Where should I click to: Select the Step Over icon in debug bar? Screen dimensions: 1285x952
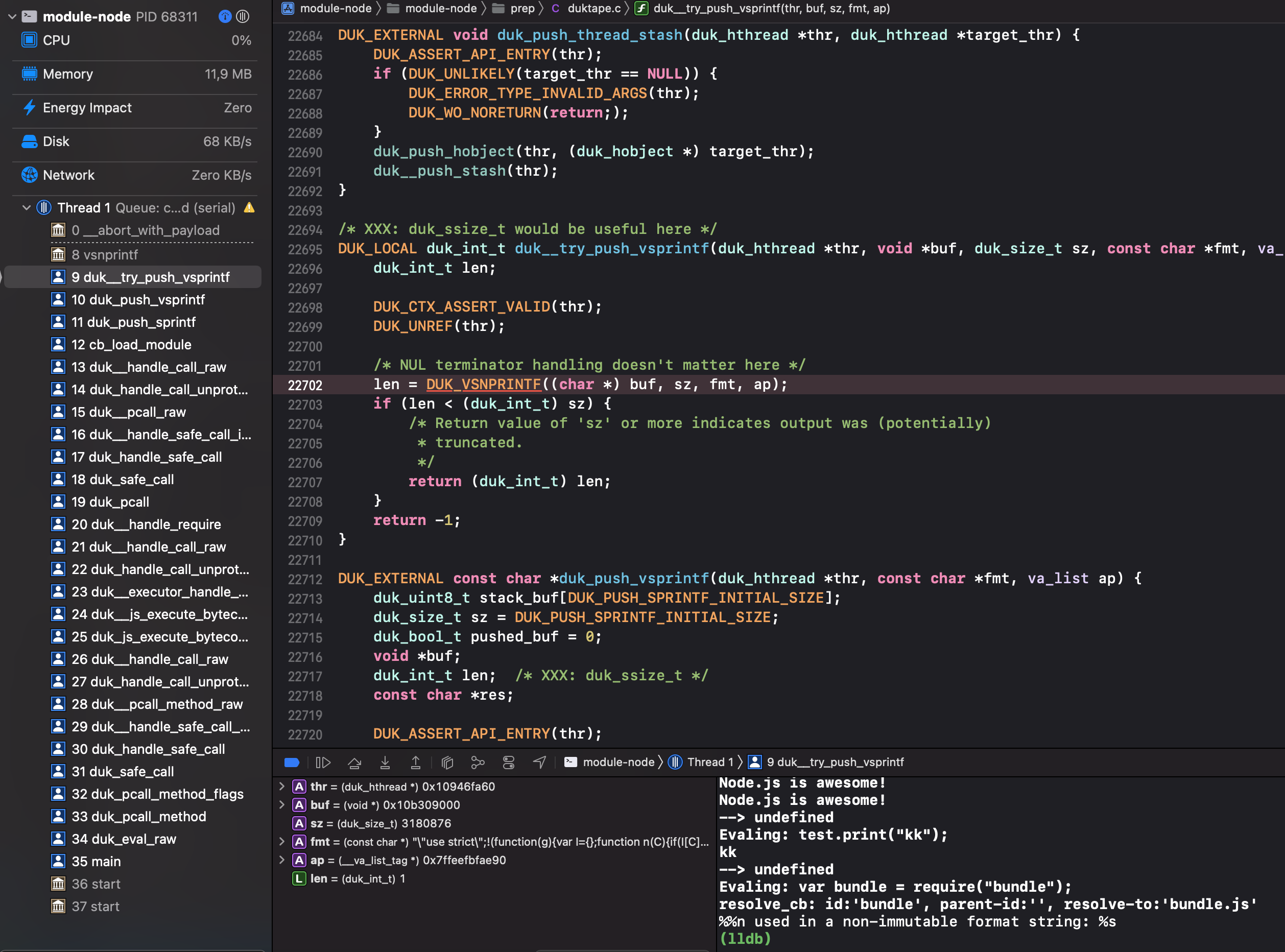[354, 762]
